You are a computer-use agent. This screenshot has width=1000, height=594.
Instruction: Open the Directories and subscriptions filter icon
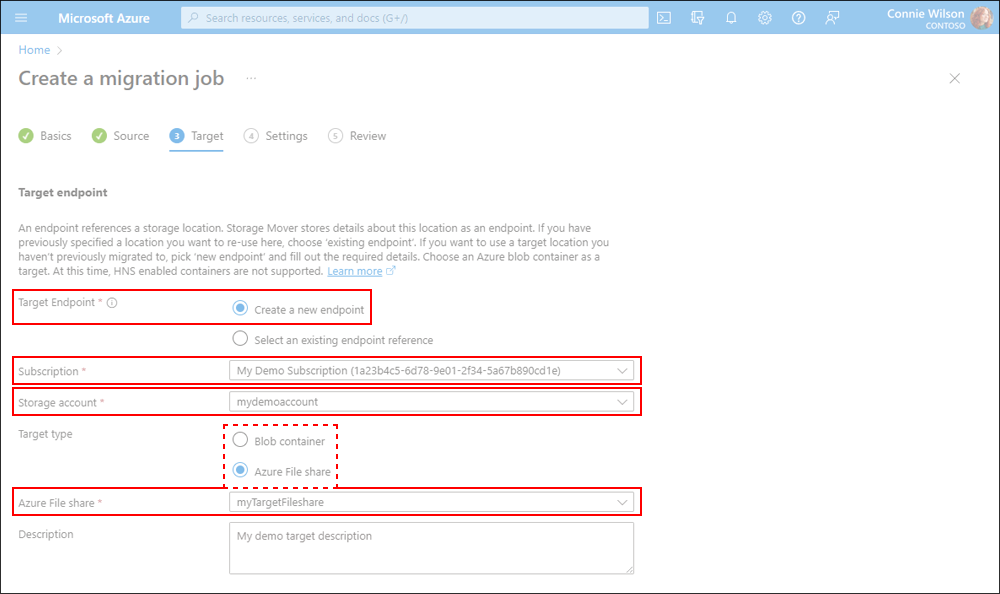698,18
